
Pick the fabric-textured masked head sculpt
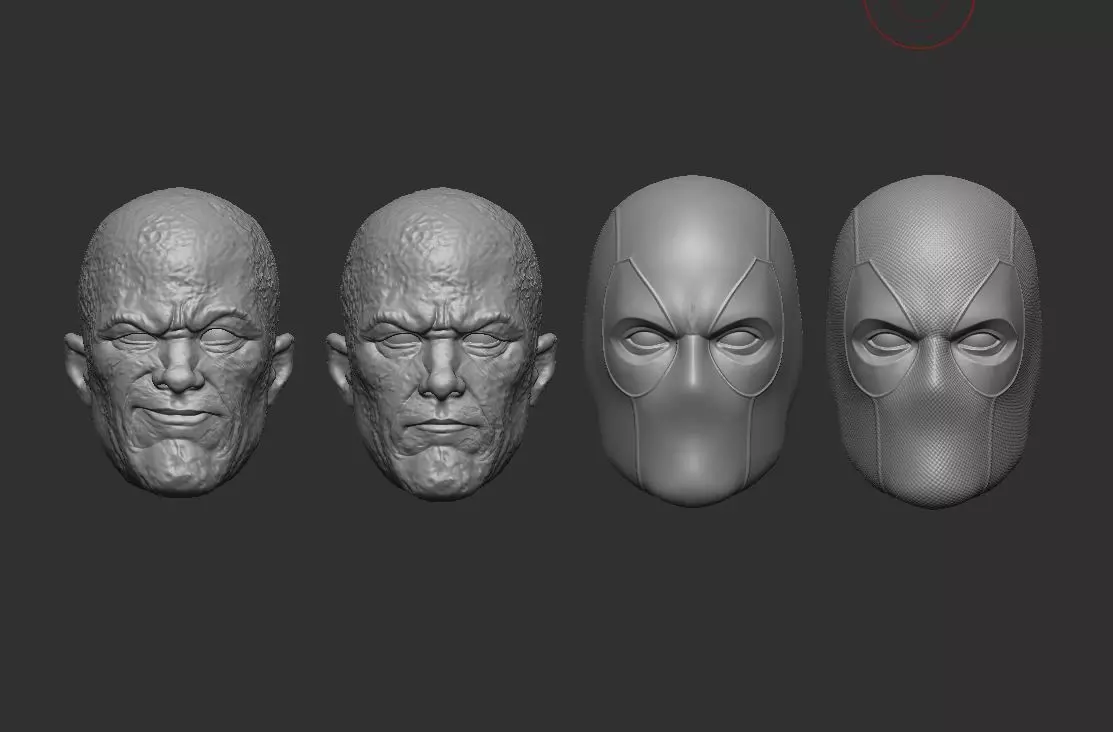click(933, 342)
